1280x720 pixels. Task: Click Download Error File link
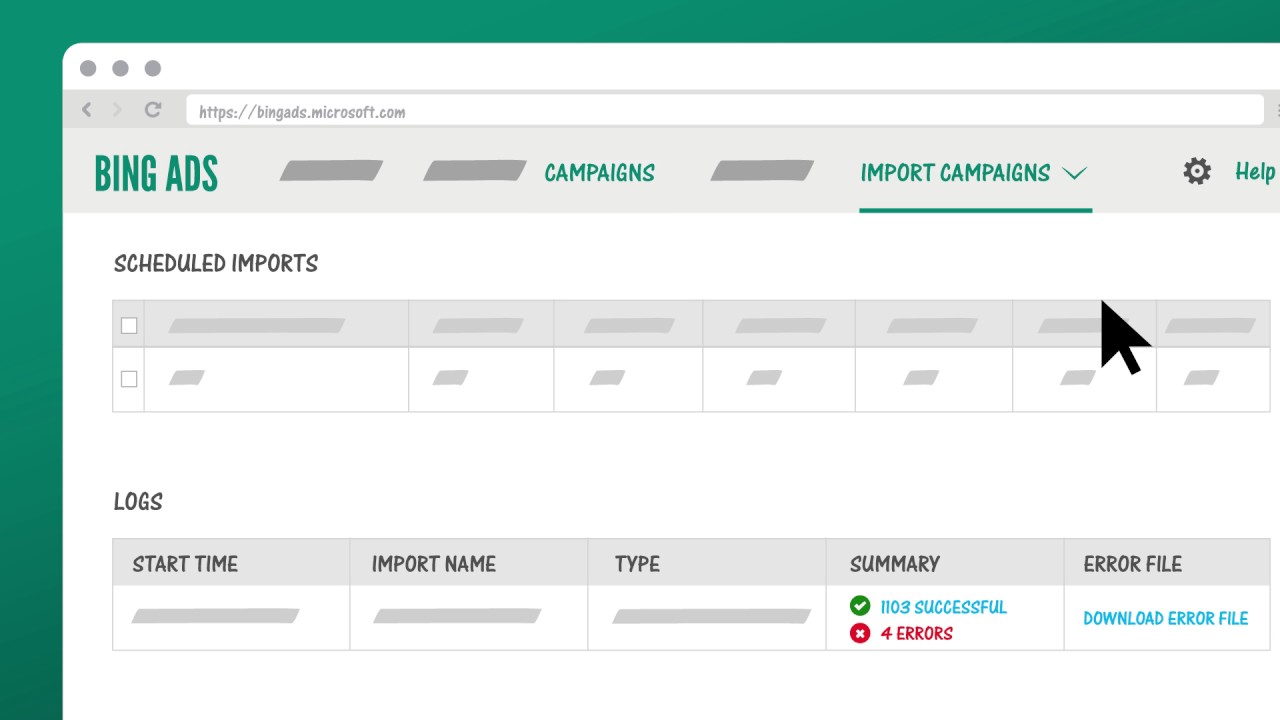click(x=1165, y=619)
